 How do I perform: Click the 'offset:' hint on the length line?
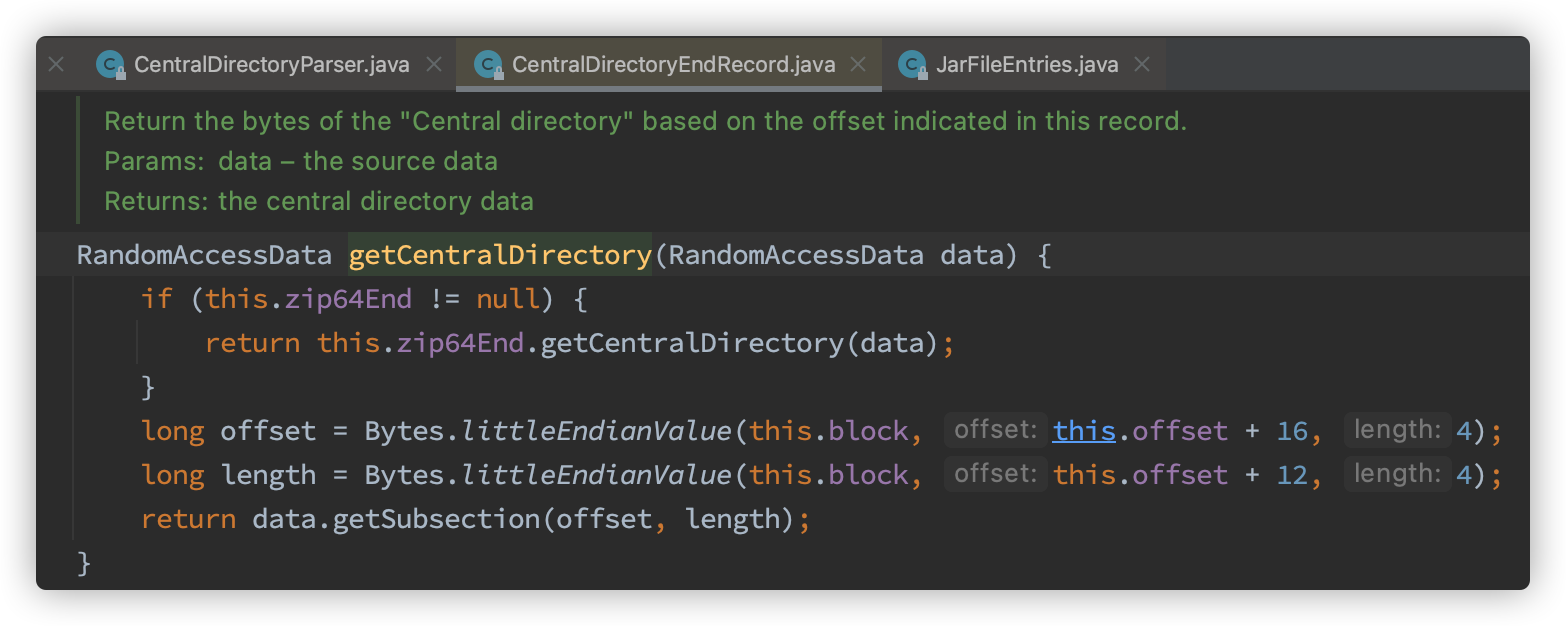click(994, 473)
